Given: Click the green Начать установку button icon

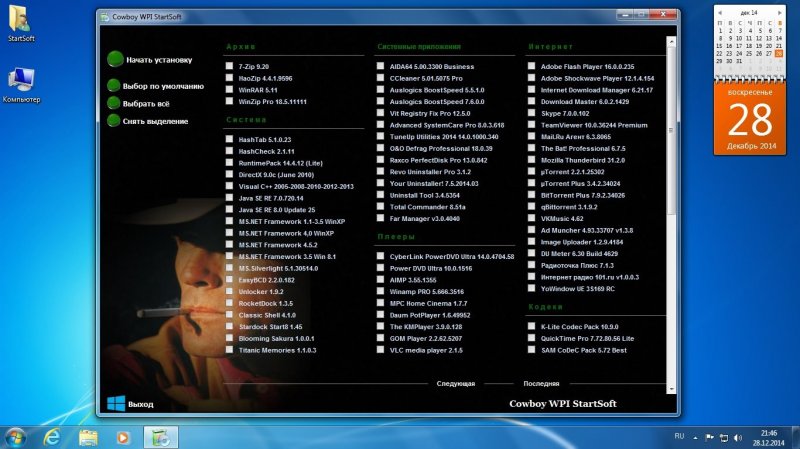Looking at the screenshot, I should coord(115,59).
